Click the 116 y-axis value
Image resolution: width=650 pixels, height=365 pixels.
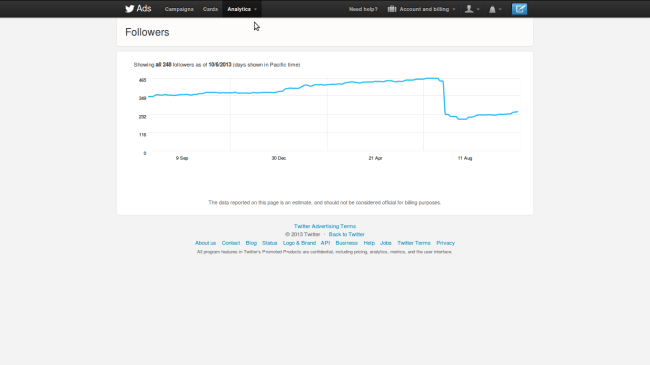click(x=143, y=135)
